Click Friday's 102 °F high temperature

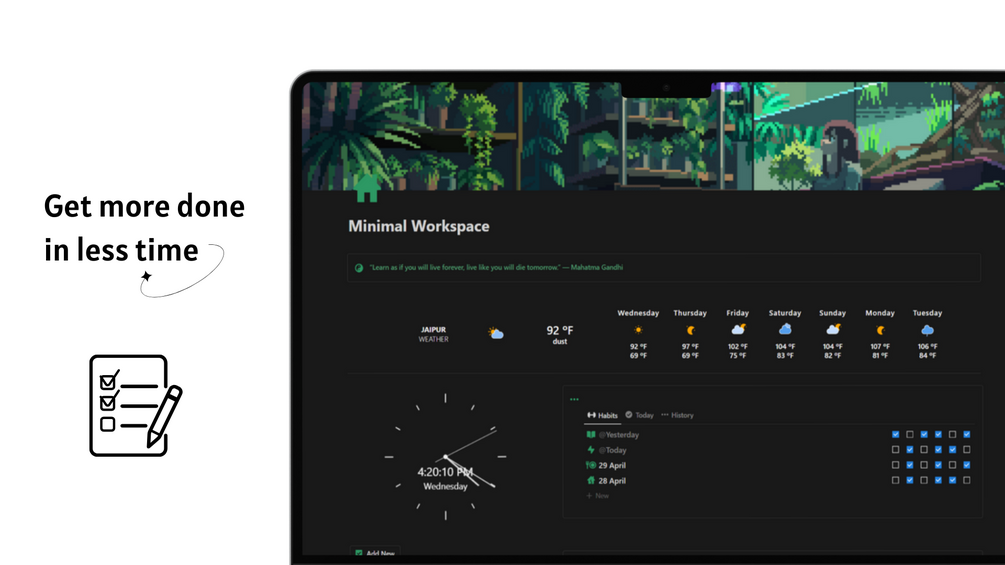pyautogui.click(x=738, y=347)
